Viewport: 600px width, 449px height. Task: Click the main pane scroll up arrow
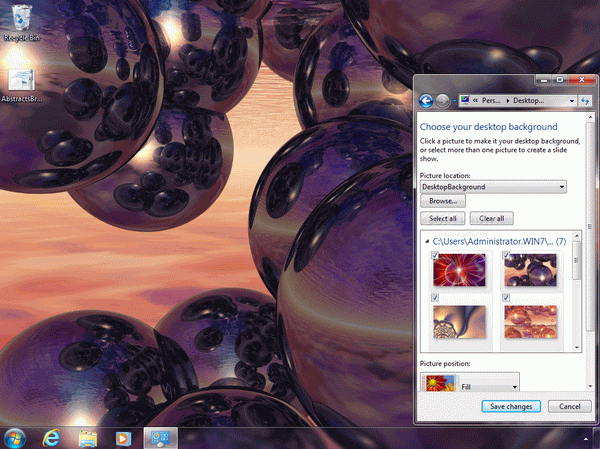pos(590,118)
